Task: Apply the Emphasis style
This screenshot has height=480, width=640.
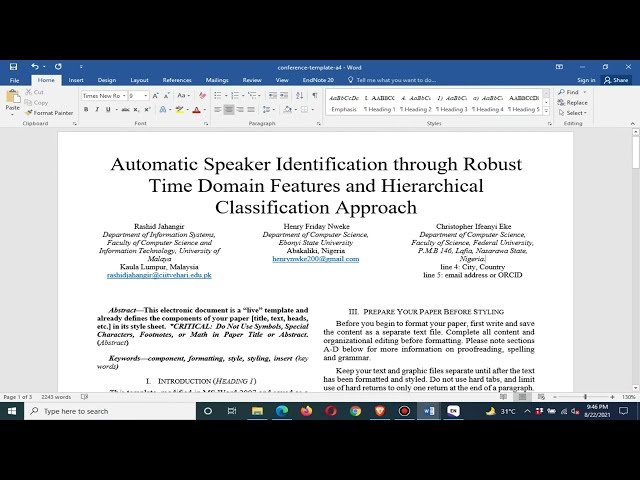Action: point(344,103)
